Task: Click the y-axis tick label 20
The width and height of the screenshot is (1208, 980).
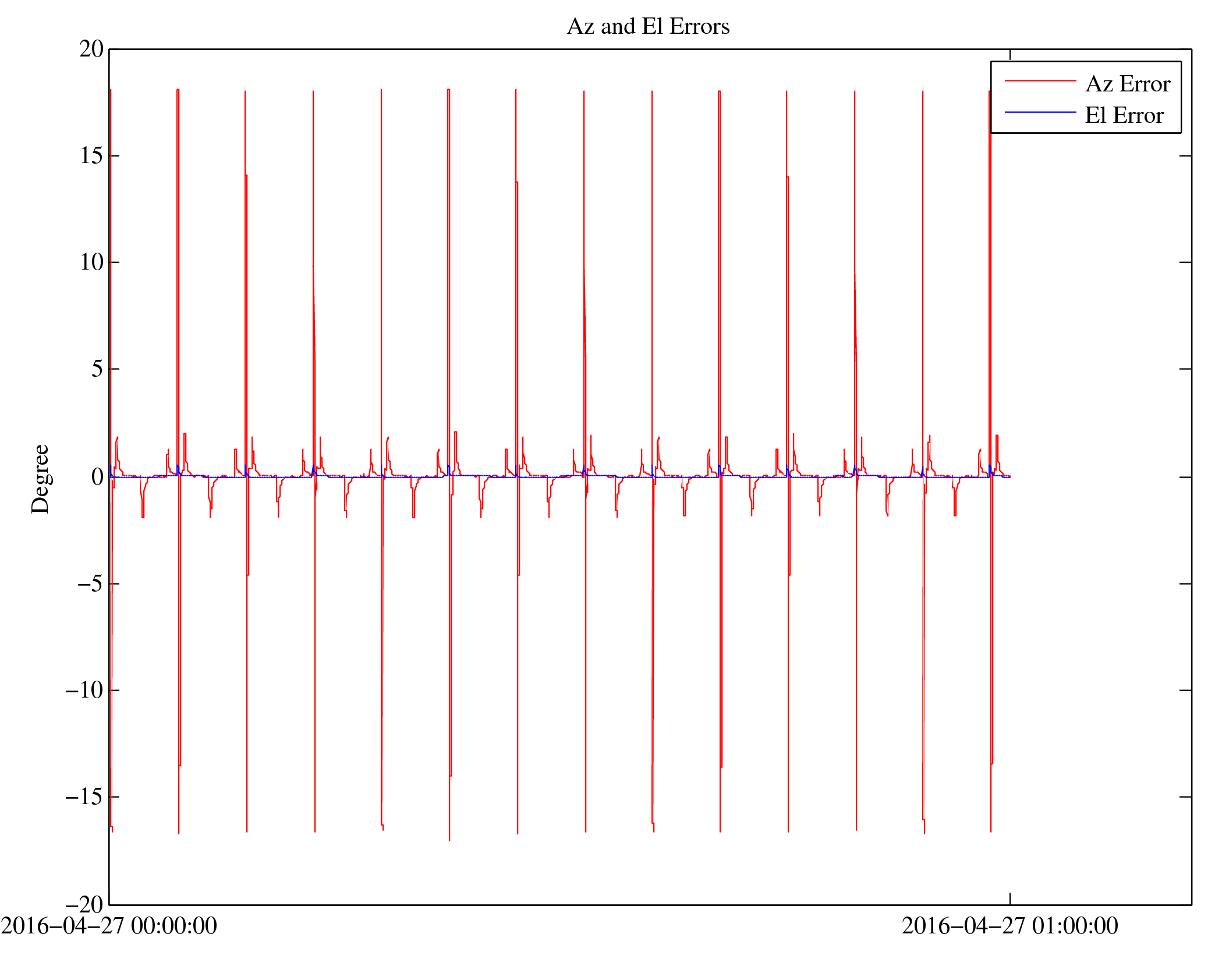Action: pos(91,49)
